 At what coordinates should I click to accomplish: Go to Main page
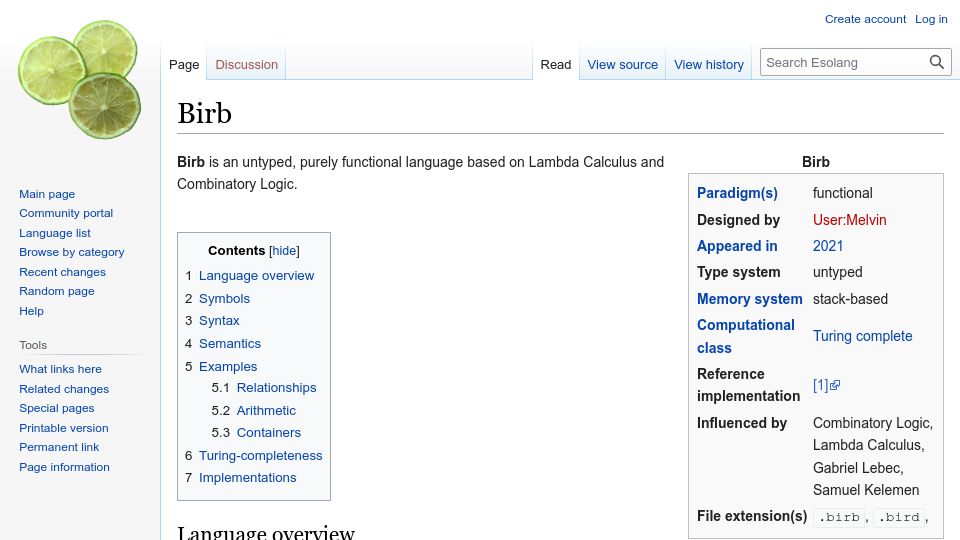click(x=47, y=194)
